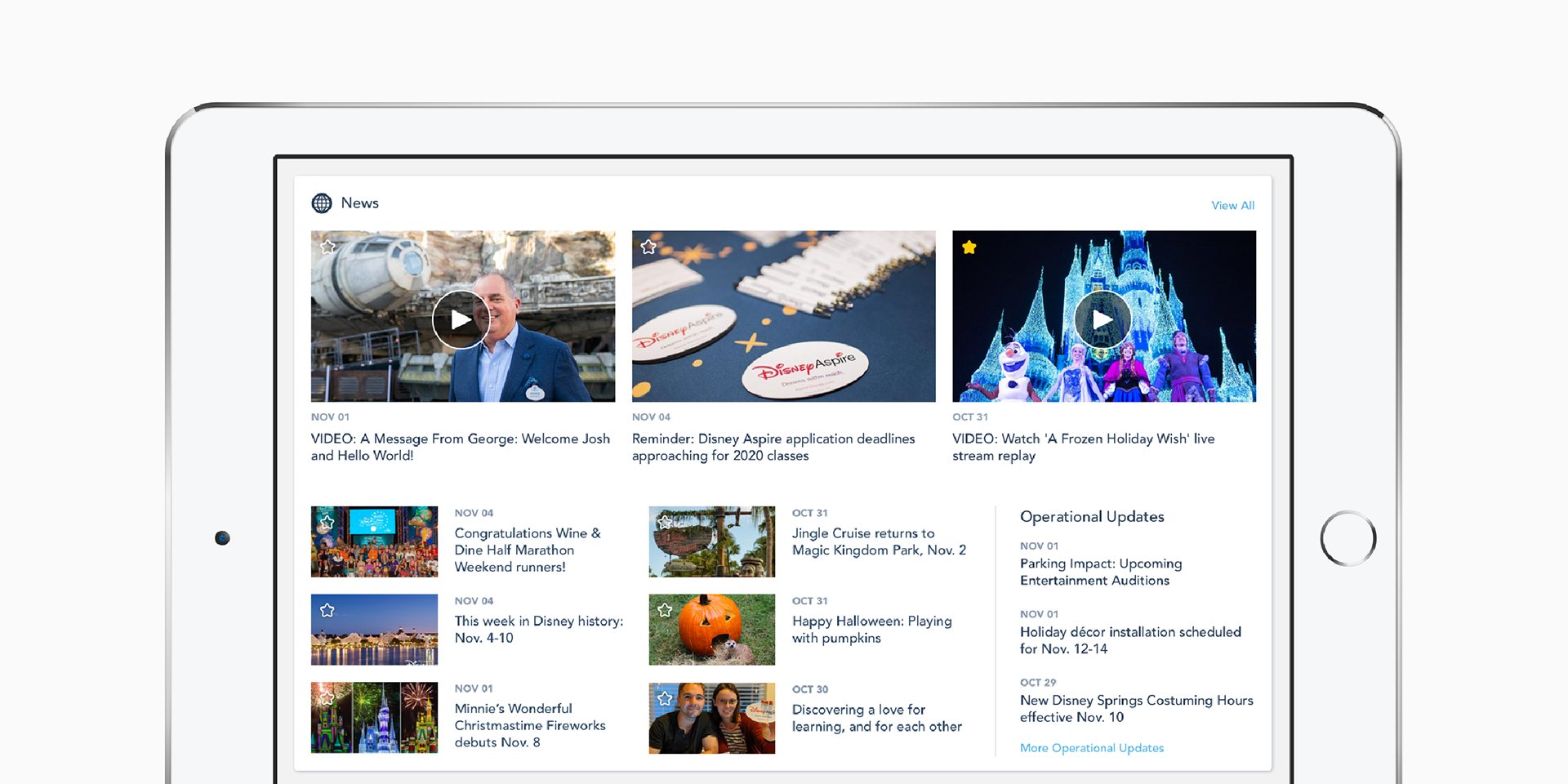Favorite the Disney history article star
Image resolution: width=1568 pixels, height=784 pixels.
point(327,610)
